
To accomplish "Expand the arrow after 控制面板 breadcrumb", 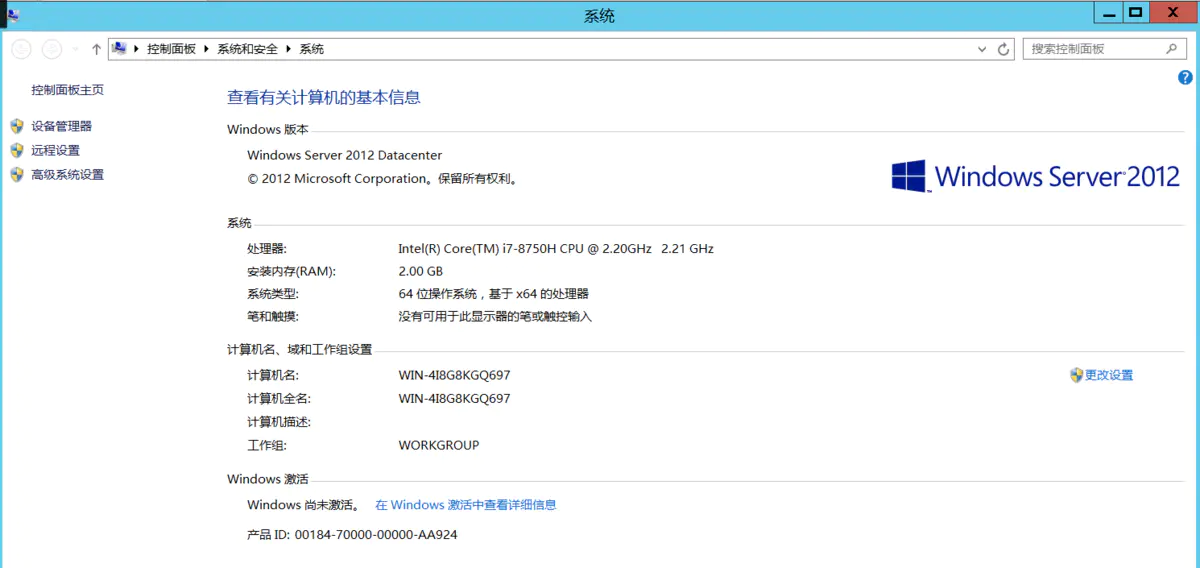I will [x=207, y=48].
